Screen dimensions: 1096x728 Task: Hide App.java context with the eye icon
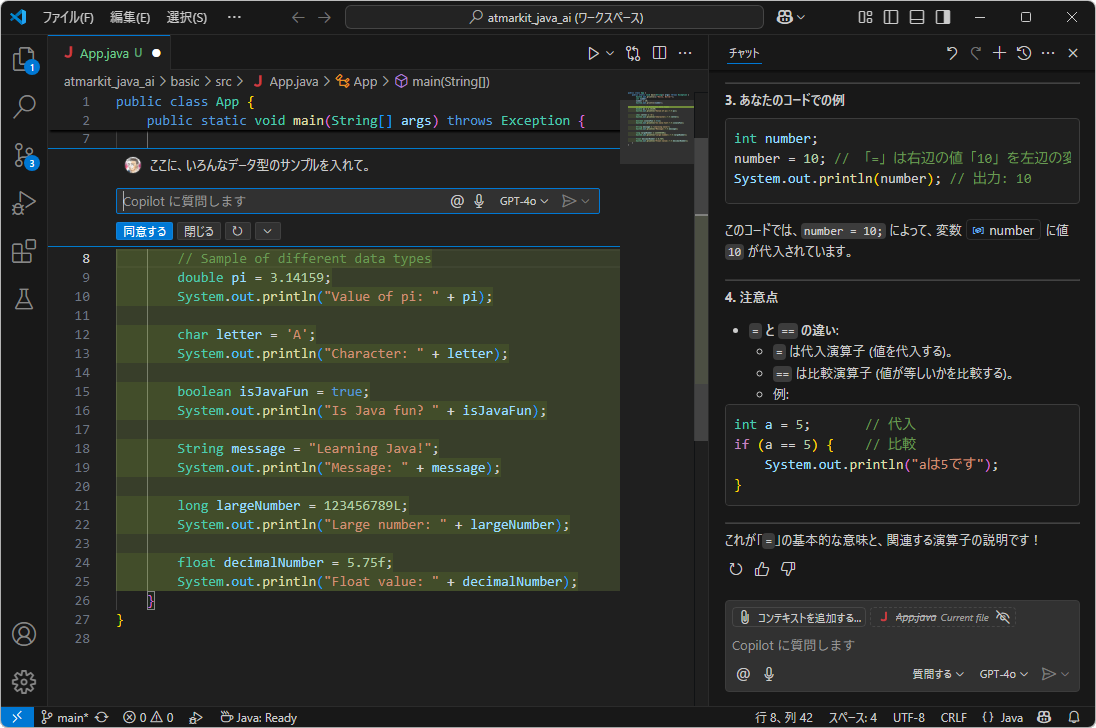[x=1003, y=617]
